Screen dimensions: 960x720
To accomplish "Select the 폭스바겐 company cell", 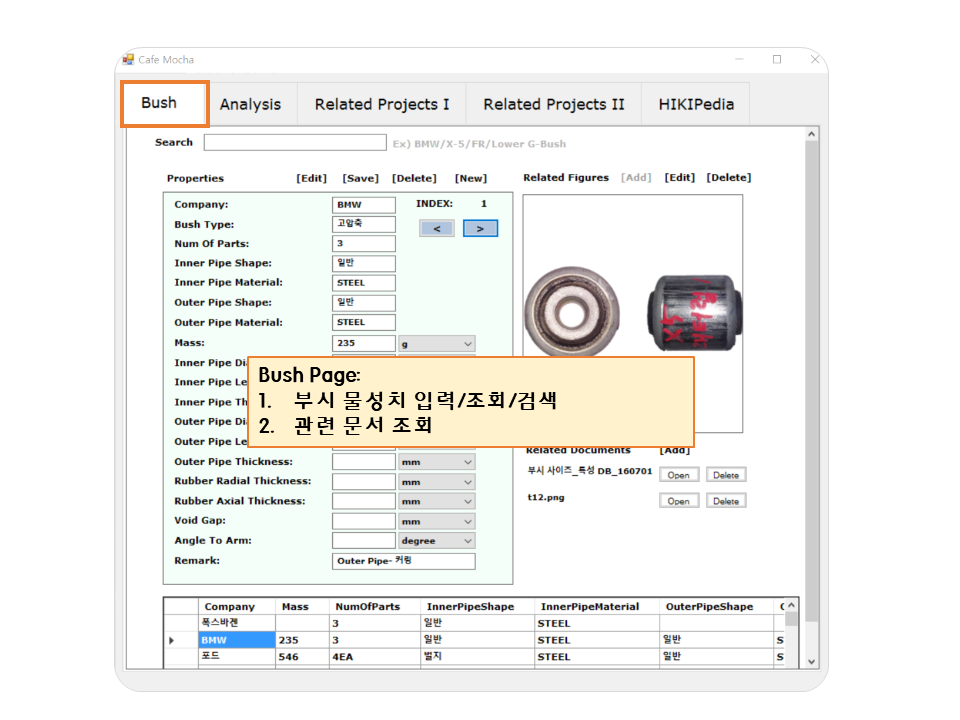I will 237,623.
